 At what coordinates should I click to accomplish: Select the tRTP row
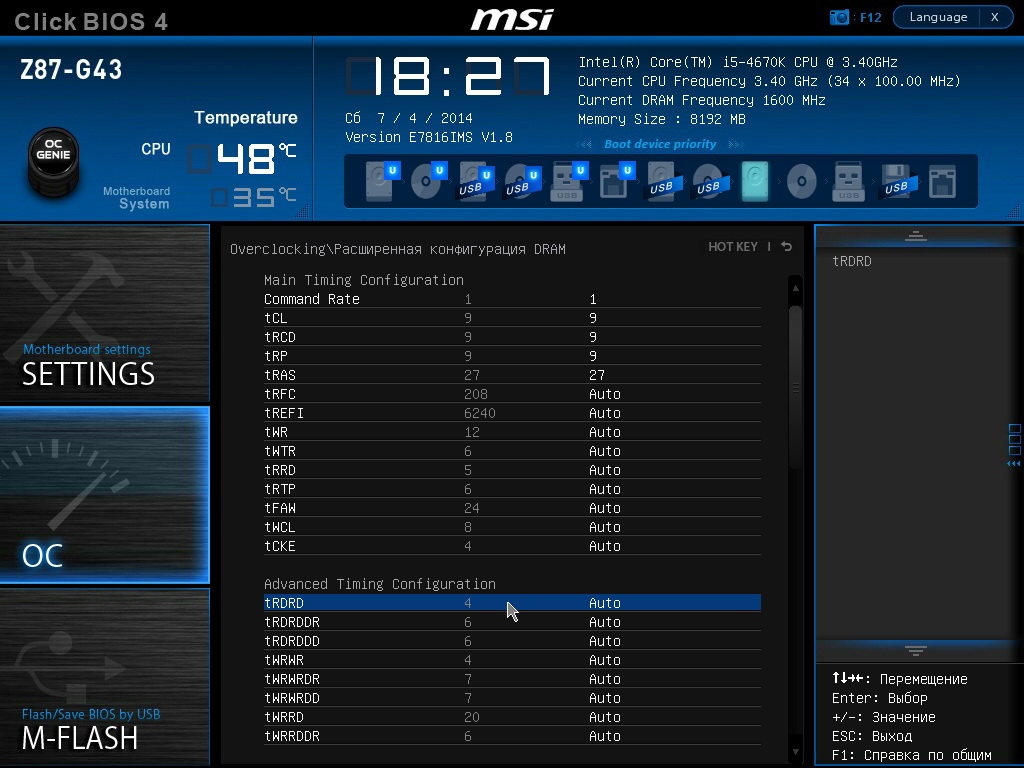click(x=512, y=489)
